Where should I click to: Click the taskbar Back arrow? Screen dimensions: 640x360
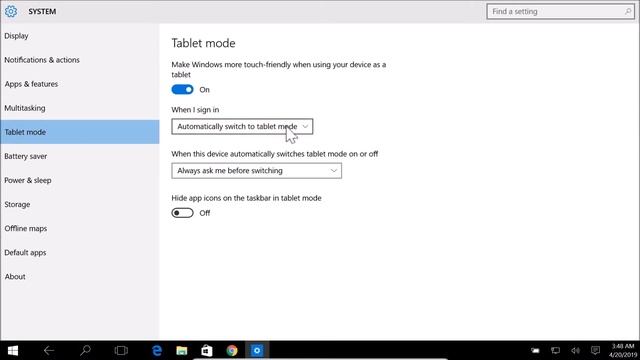pos(49,351)
